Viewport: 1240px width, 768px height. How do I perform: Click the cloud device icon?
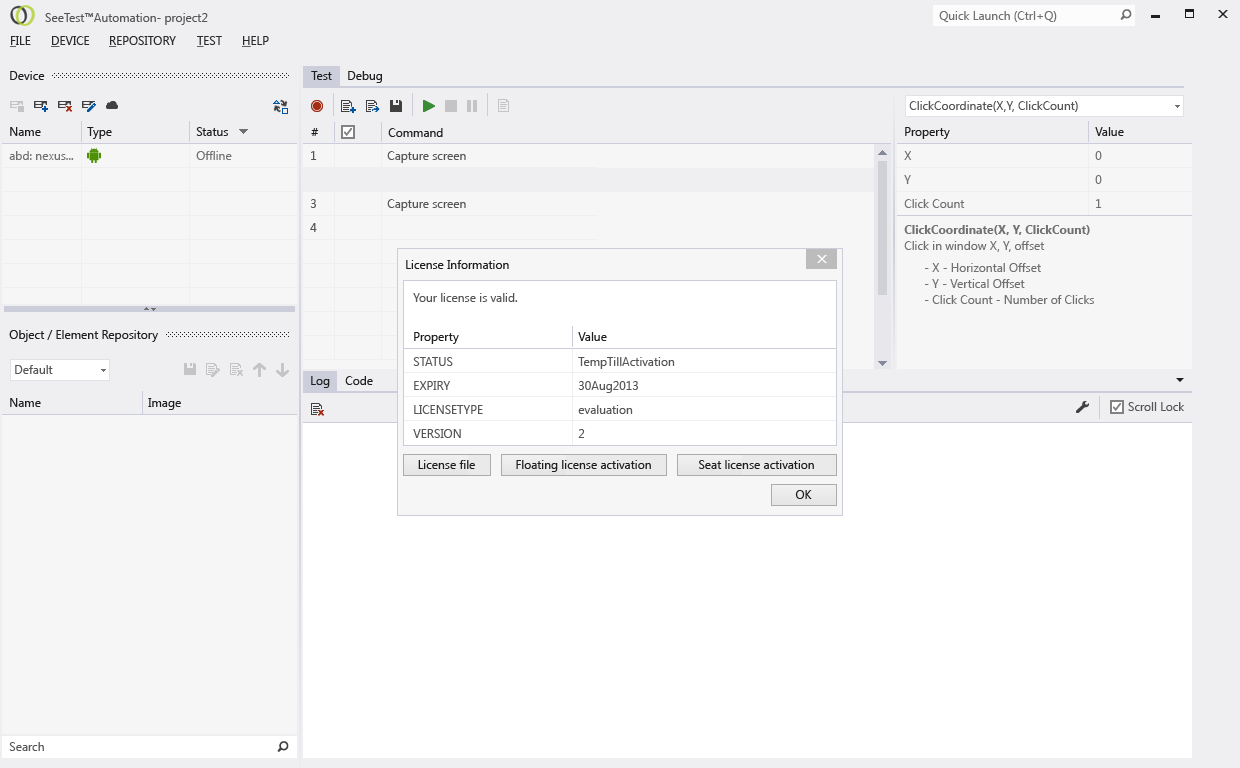point(112,106)
